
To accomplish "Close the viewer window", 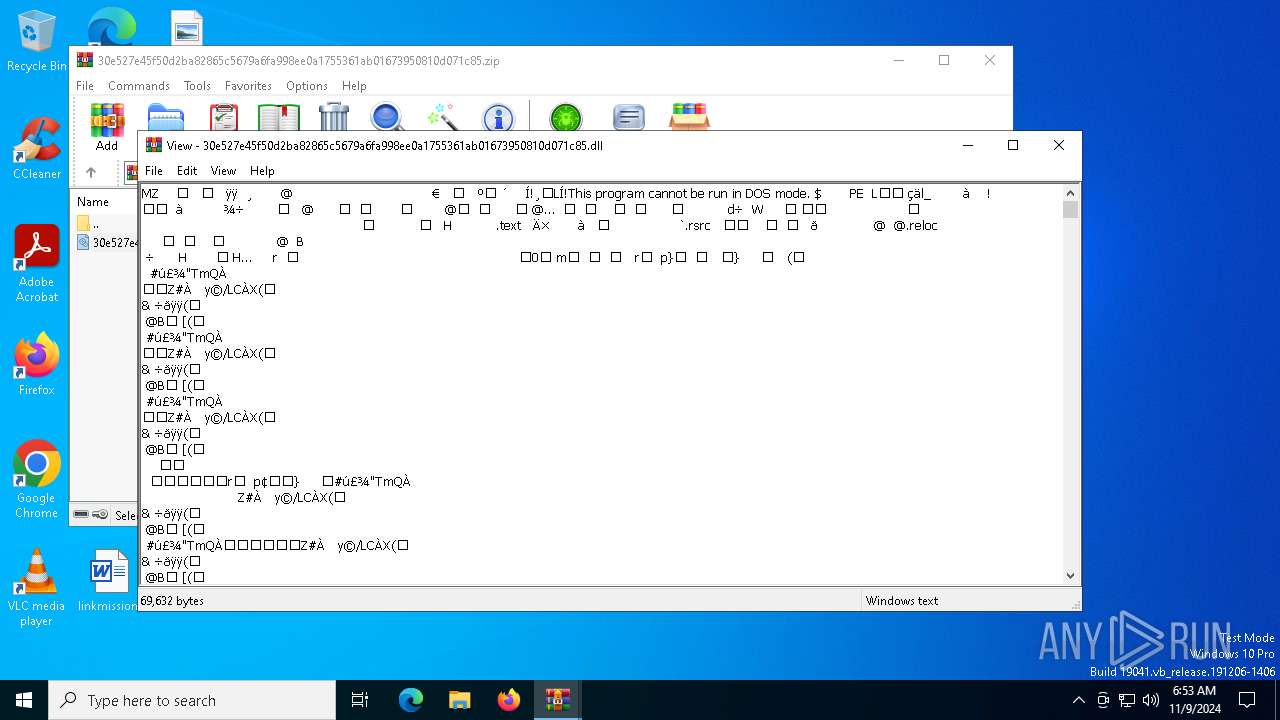I will pyautogui.click(x=1059, y=145).
